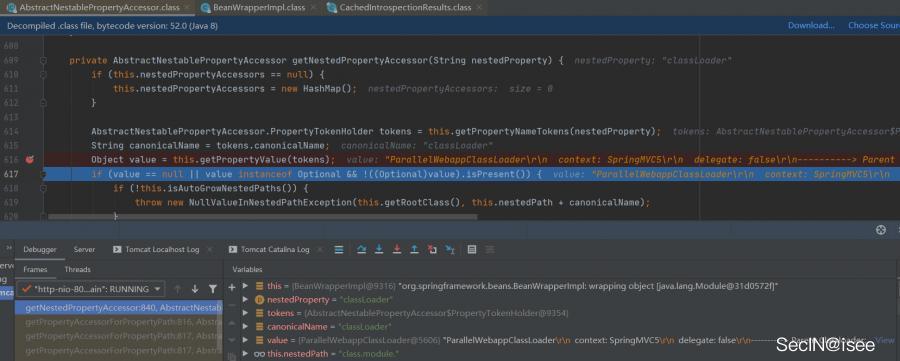Click fold end marker at line 612
Screen dimensions: 900x361
(43, 103)
